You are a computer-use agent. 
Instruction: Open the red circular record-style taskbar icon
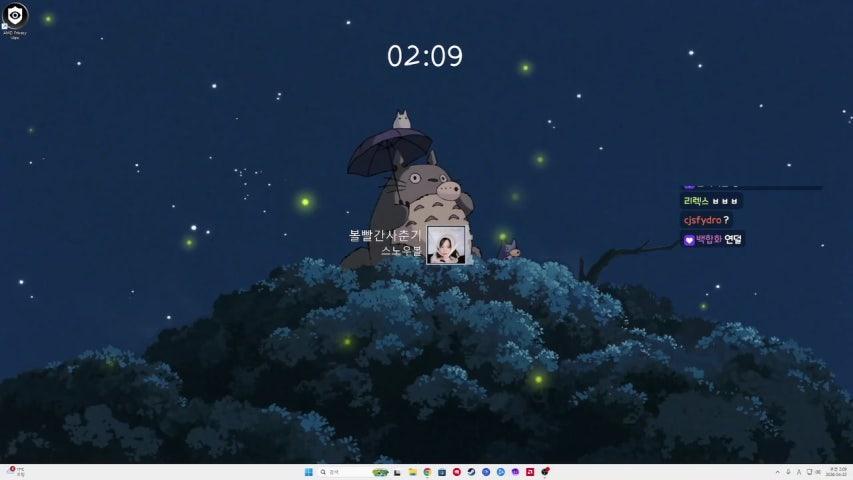[x=456, y=472]
